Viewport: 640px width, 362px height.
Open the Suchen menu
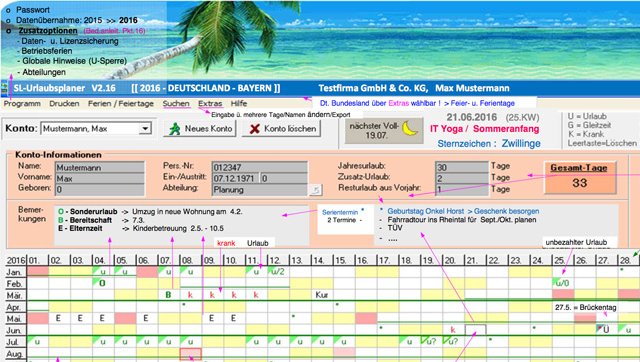(176, 104)
